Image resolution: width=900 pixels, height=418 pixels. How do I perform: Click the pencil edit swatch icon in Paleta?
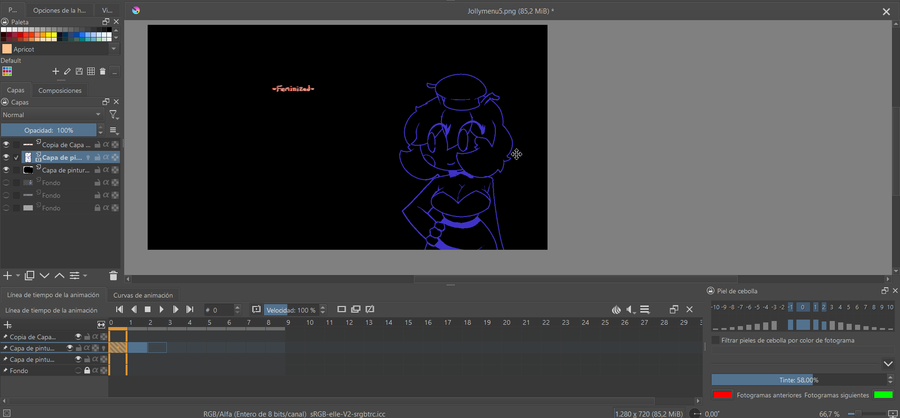[x=67, y=71]
